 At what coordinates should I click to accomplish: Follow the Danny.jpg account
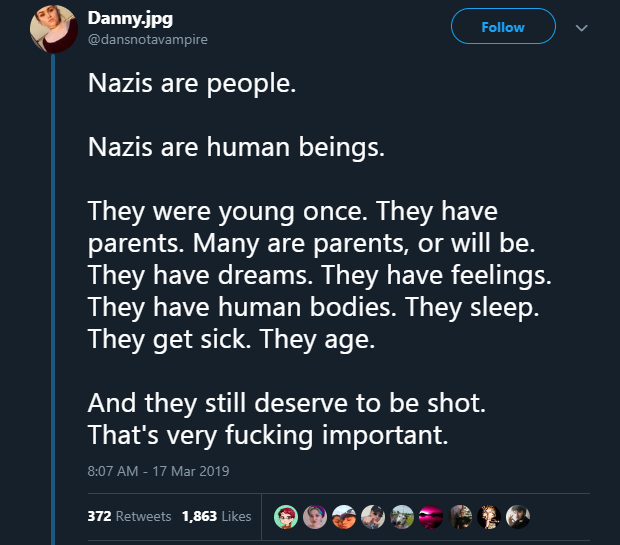[503, 27]
